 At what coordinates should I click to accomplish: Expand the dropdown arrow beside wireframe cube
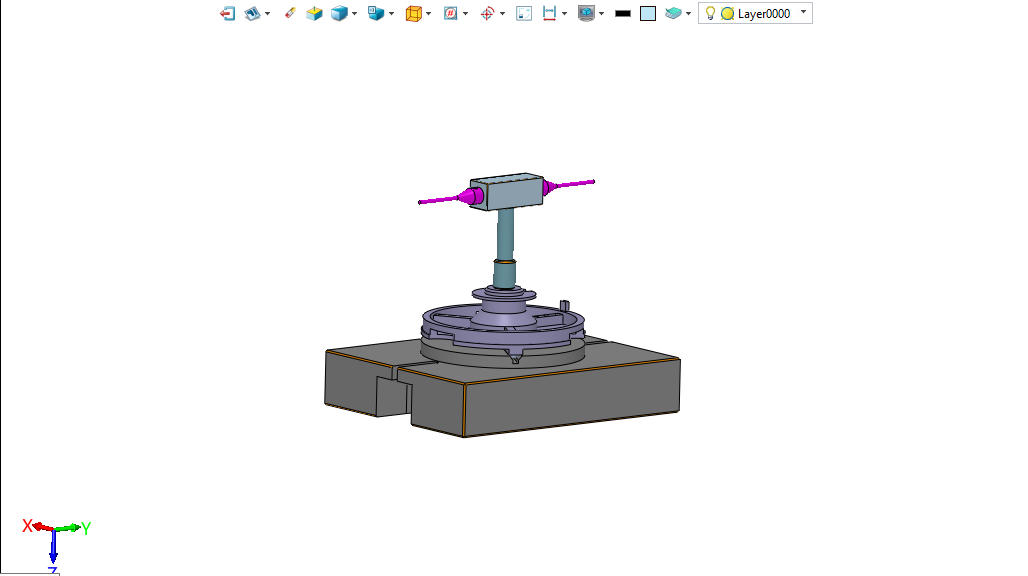[428, 14]
